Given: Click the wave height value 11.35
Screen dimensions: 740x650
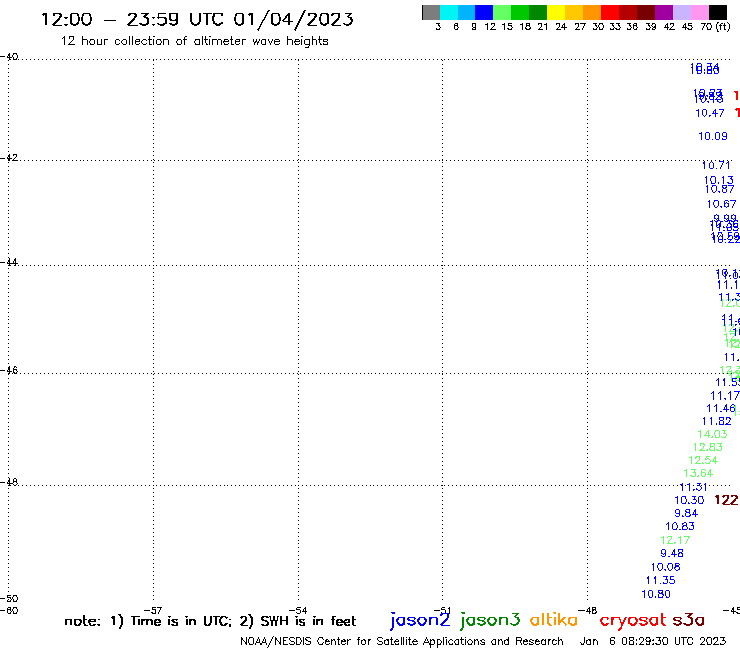Looking at the screenshot, I should 660,581.
